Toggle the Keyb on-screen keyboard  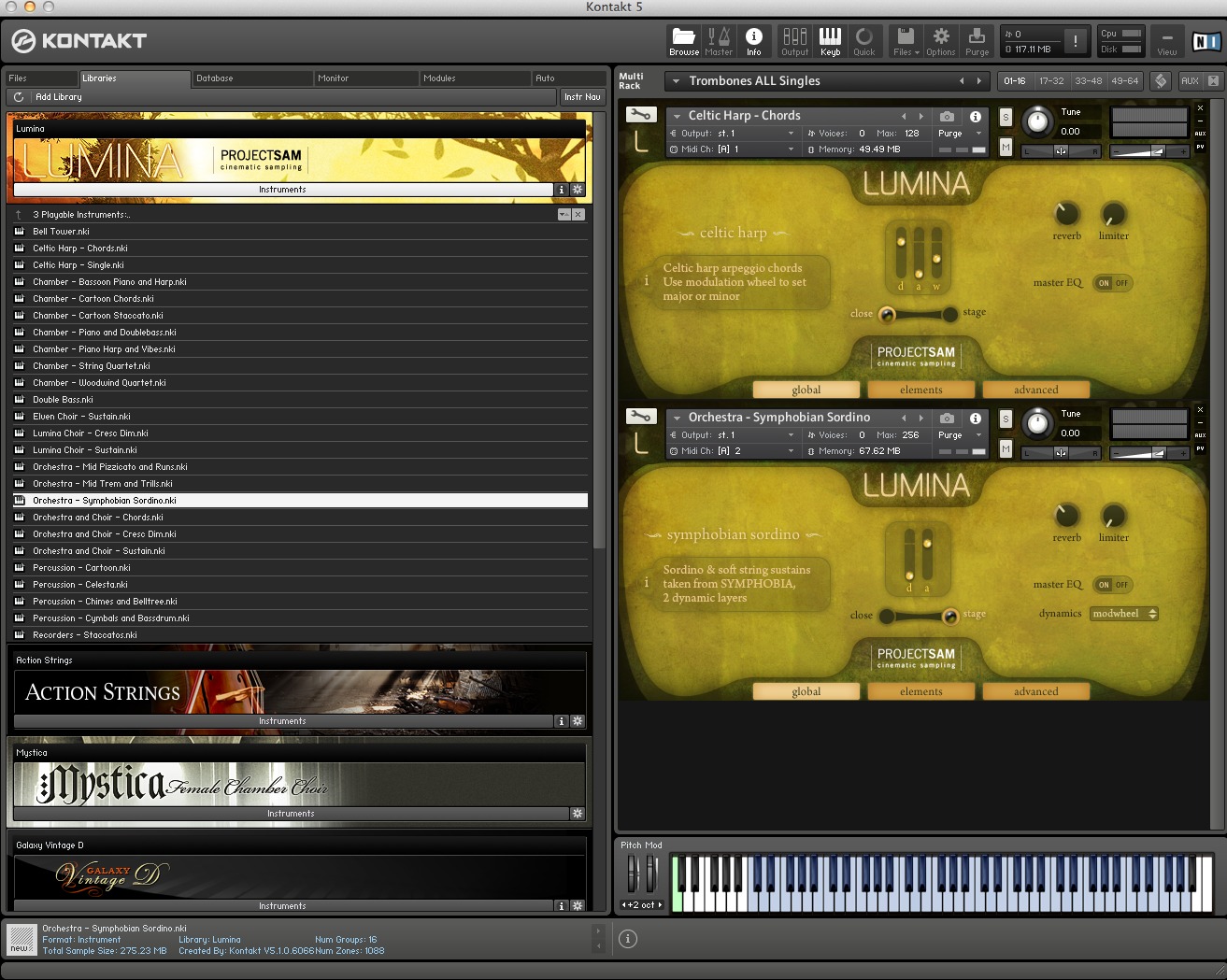pyautogui.click(x=830, y=41)
